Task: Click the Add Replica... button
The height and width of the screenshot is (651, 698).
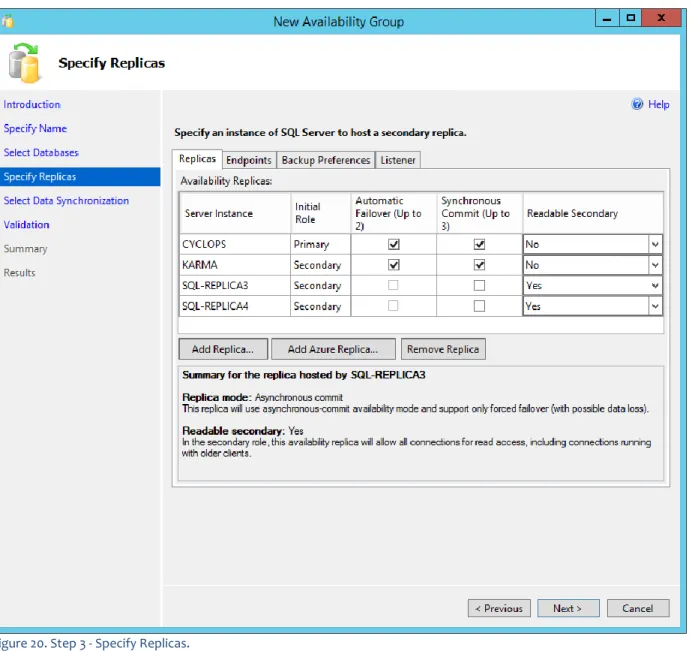Action: pos(223,349)
